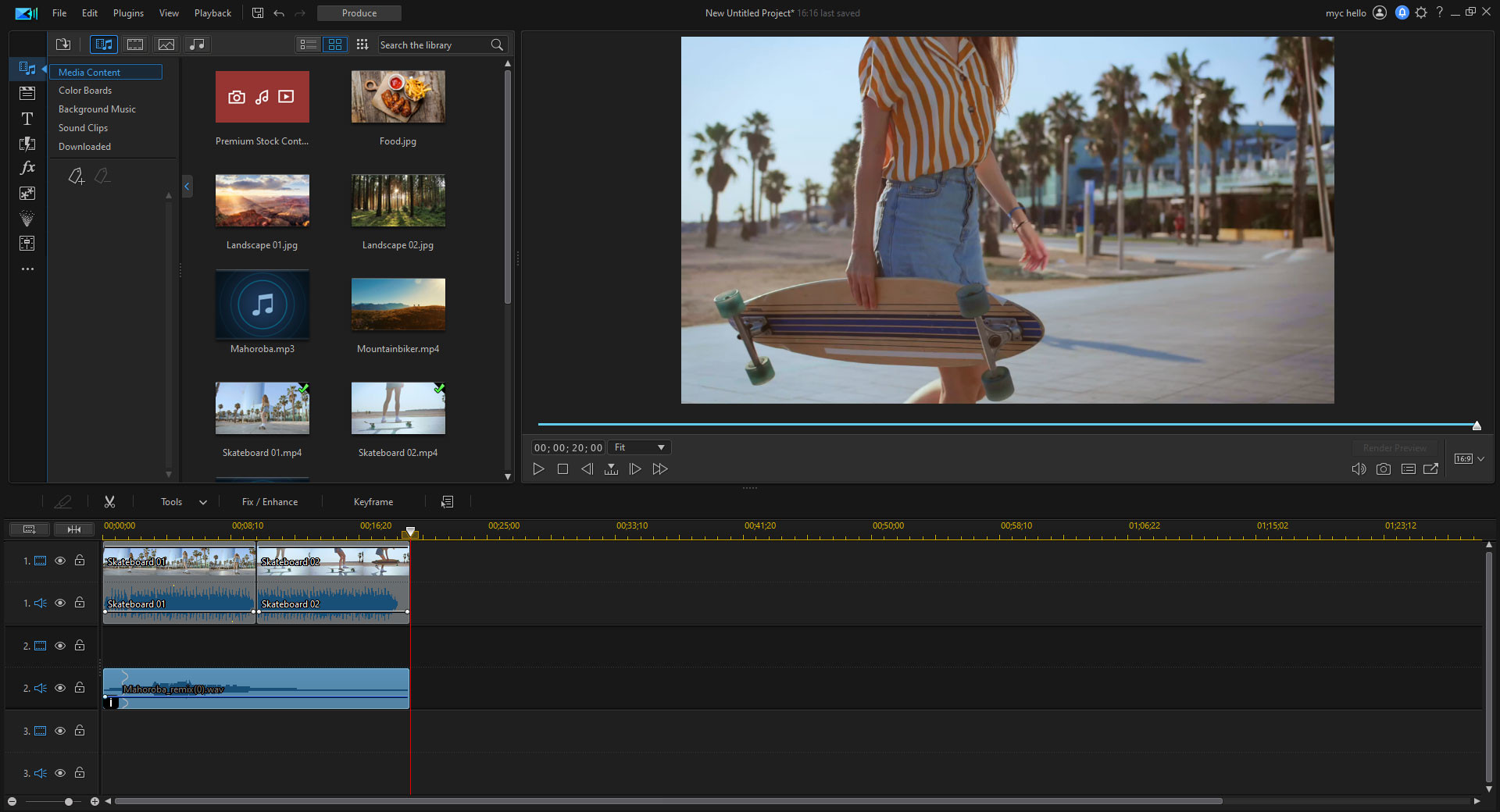
Task: Open the Titles room panel
Action: coord(27,119)
